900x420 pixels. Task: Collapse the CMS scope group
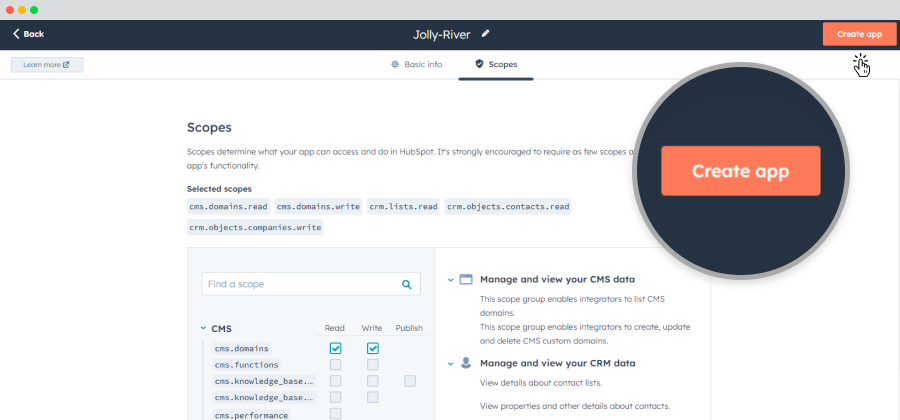pos(203,328)
